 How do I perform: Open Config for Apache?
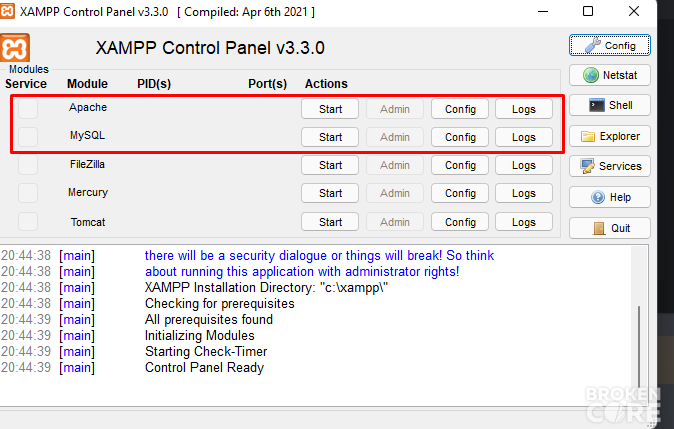pos(460,109)
